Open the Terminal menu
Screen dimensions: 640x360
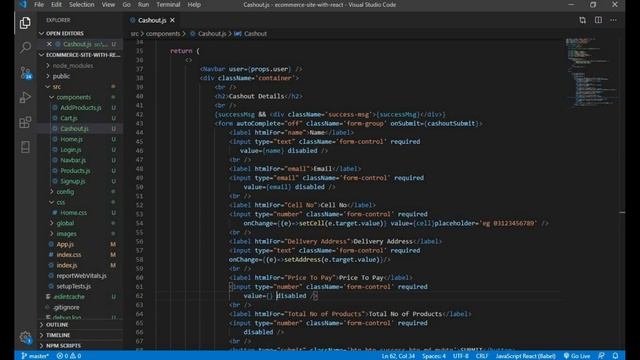click(168, 4)
